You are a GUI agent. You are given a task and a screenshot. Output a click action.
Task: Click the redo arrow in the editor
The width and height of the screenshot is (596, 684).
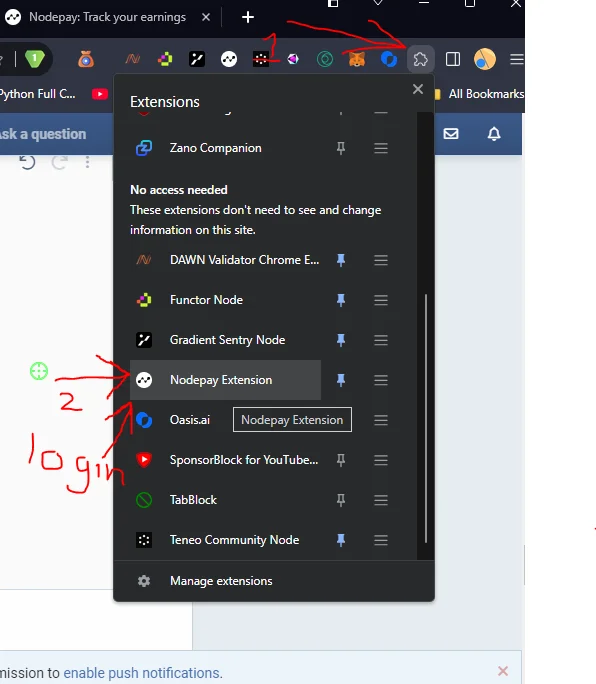[x=59, y=162]
